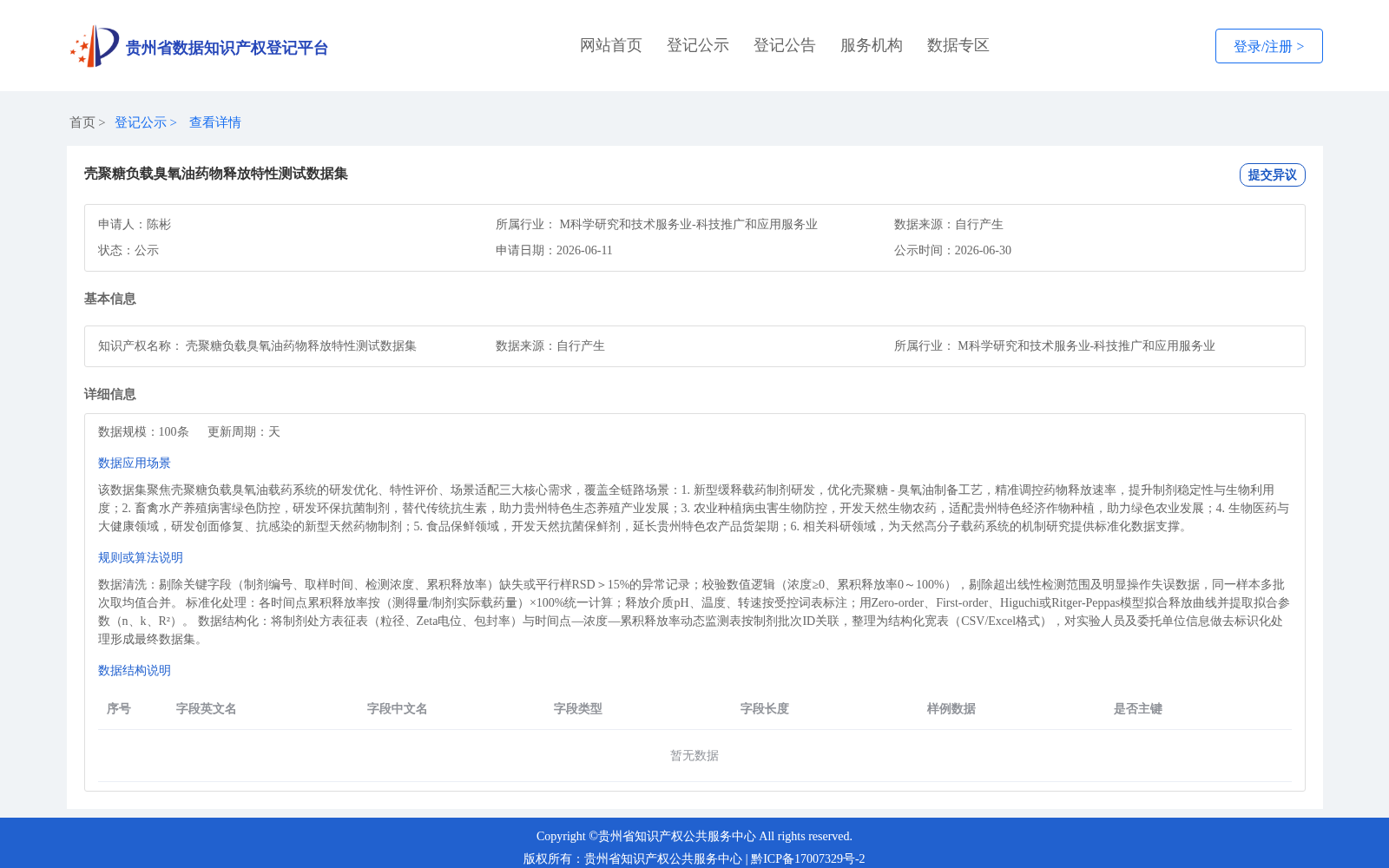Viewport: 1389px width, 868px height.
Task: Open the 数据专区 menu item
Action: [x=958, y=45]
